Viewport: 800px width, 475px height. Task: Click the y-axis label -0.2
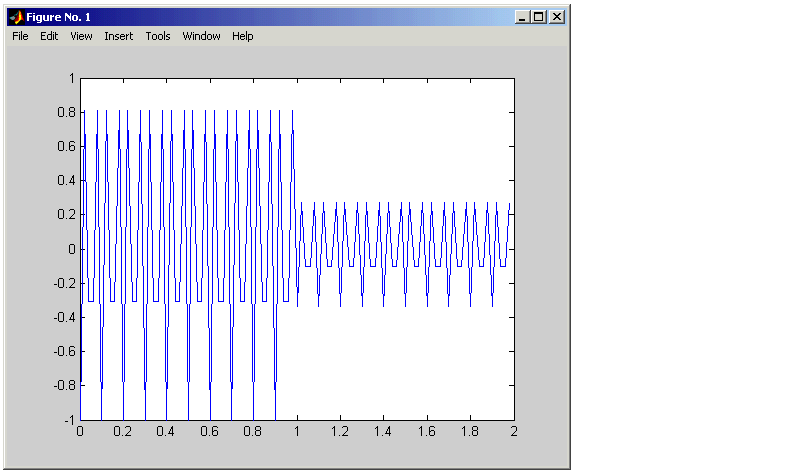click(x=65, y=283)
